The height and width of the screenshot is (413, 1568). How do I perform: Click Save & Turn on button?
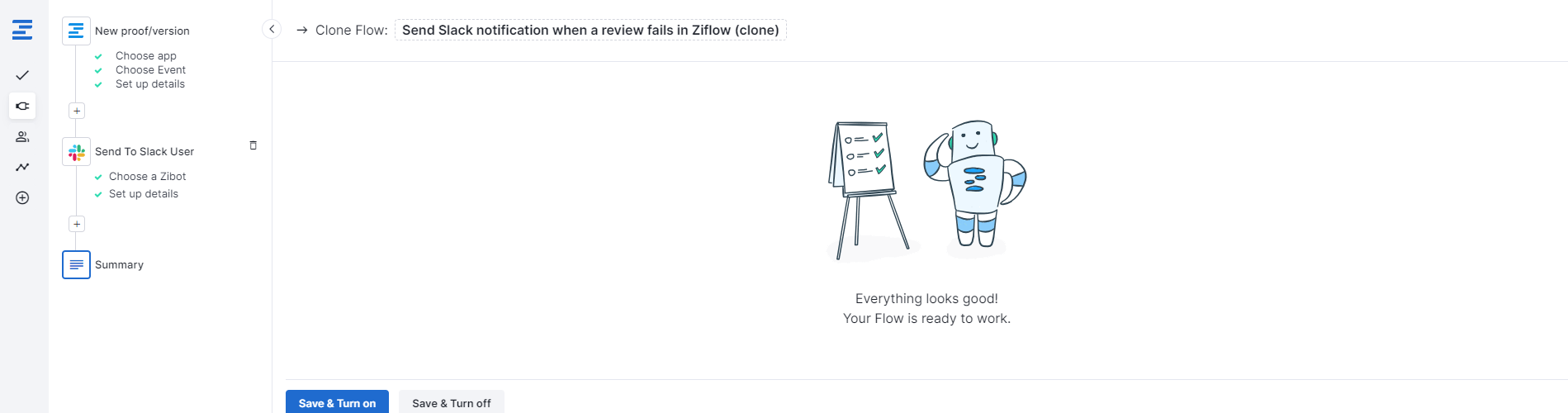point(337,402)
